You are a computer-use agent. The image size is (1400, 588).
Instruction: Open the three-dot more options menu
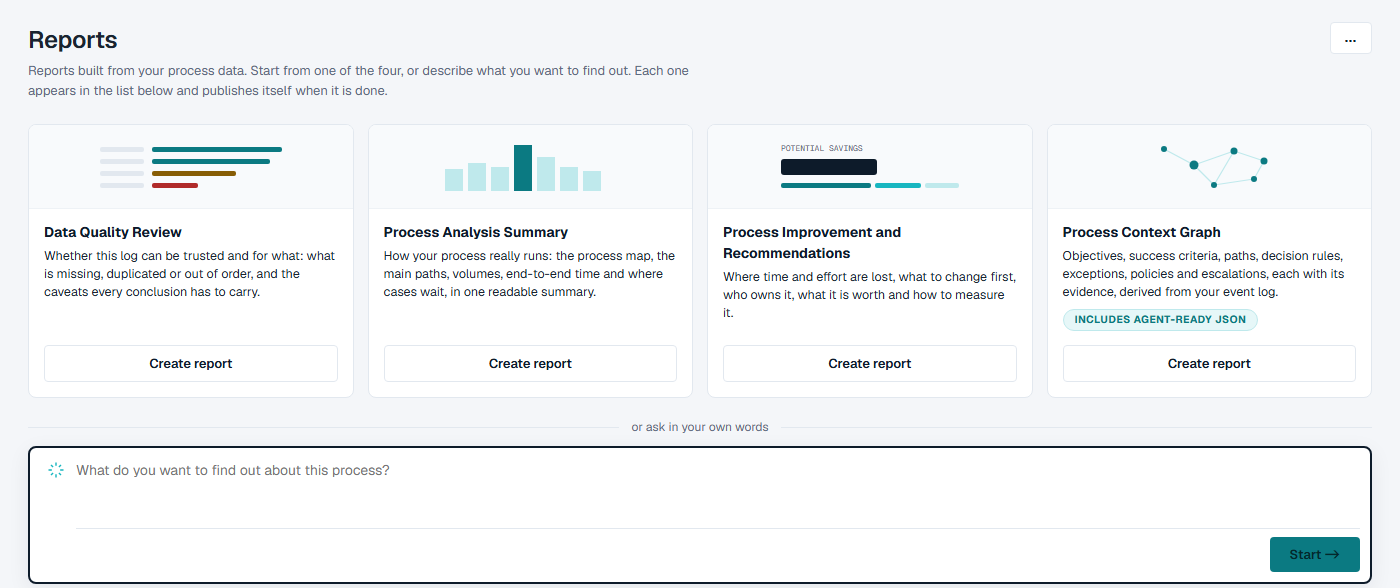click(1350, 38)
